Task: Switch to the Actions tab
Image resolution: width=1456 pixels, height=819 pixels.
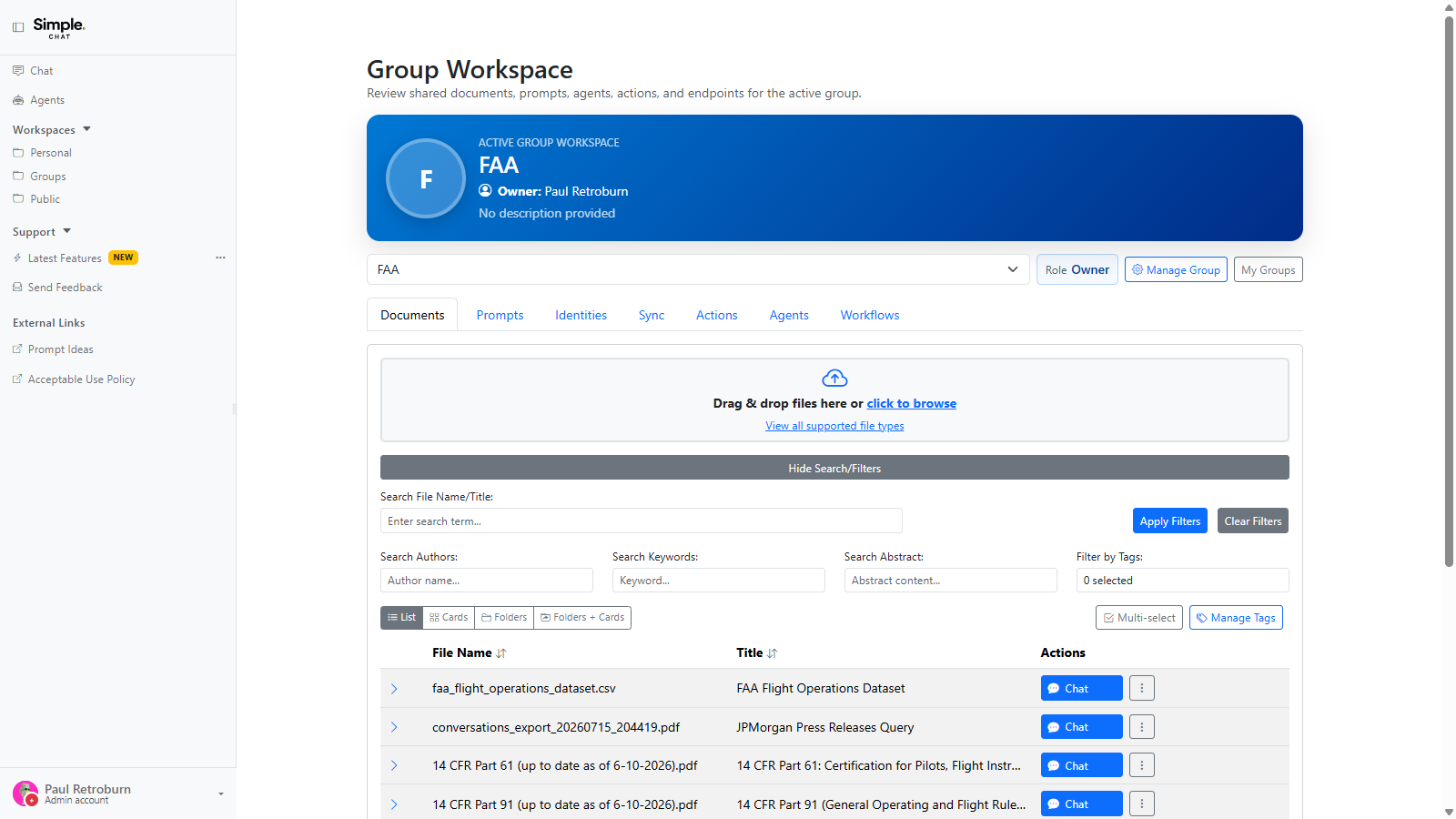Action: click(716, 315)
